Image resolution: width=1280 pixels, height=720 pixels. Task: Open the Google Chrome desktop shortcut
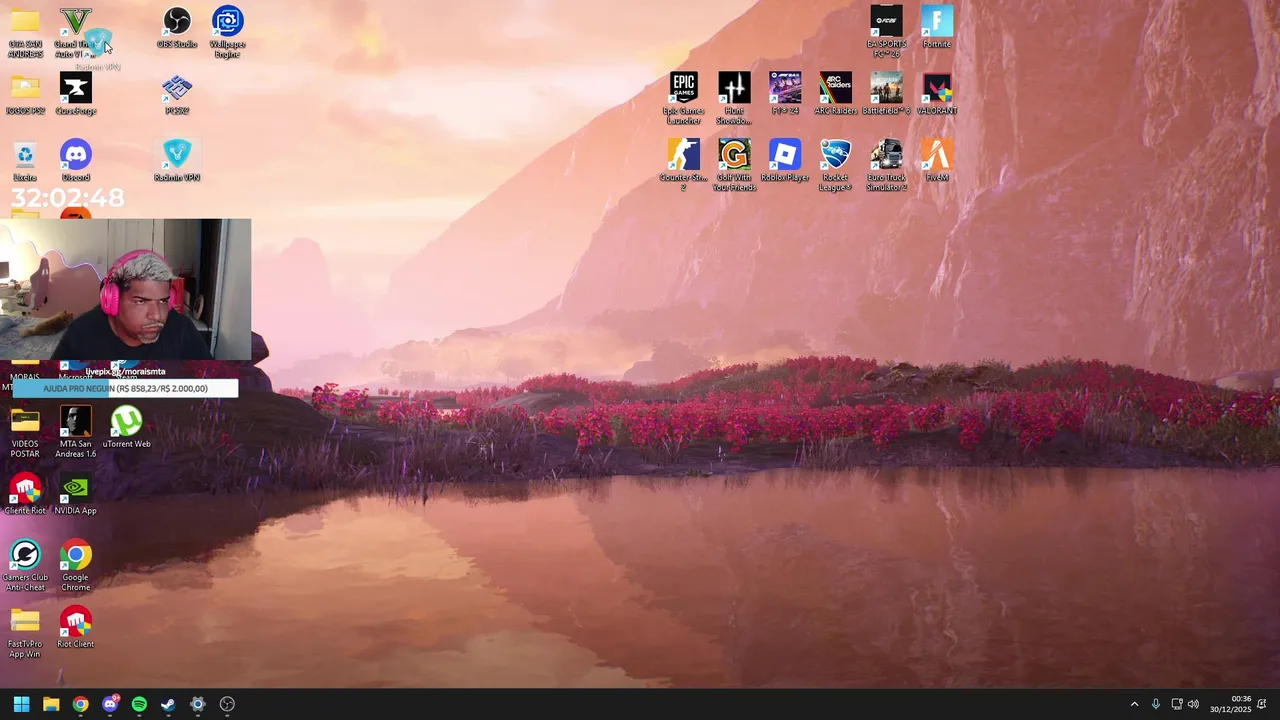pos(76,566)
